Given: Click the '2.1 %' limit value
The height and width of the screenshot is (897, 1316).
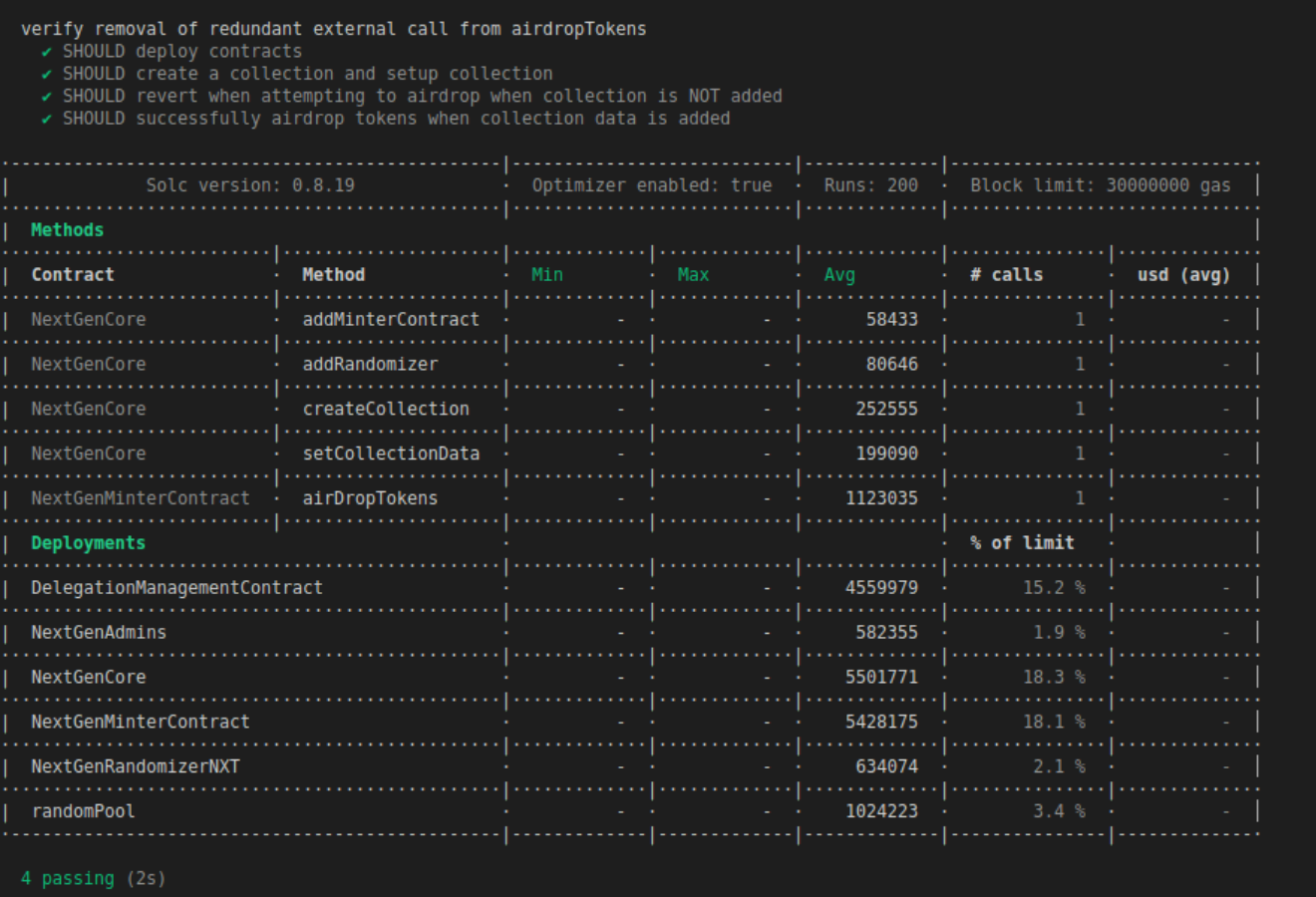Looking at the screenshot, I should (x=1059, y=766).
